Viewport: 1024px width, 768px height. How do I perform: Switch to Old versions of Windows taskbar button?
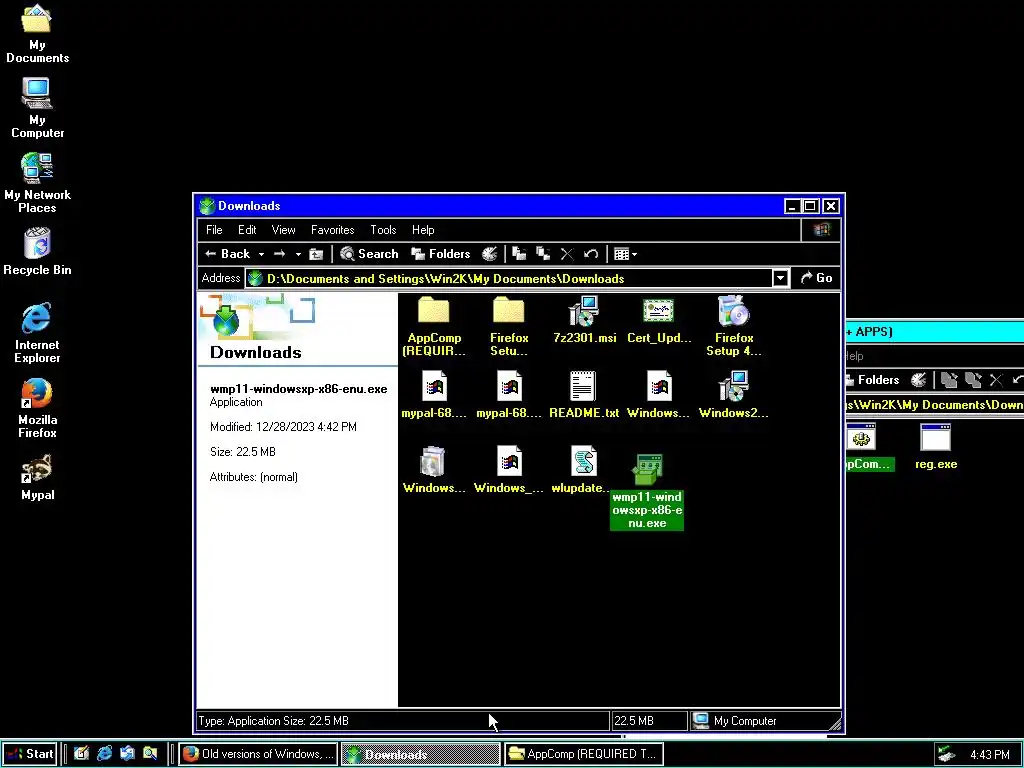click(x=258, y=754)
